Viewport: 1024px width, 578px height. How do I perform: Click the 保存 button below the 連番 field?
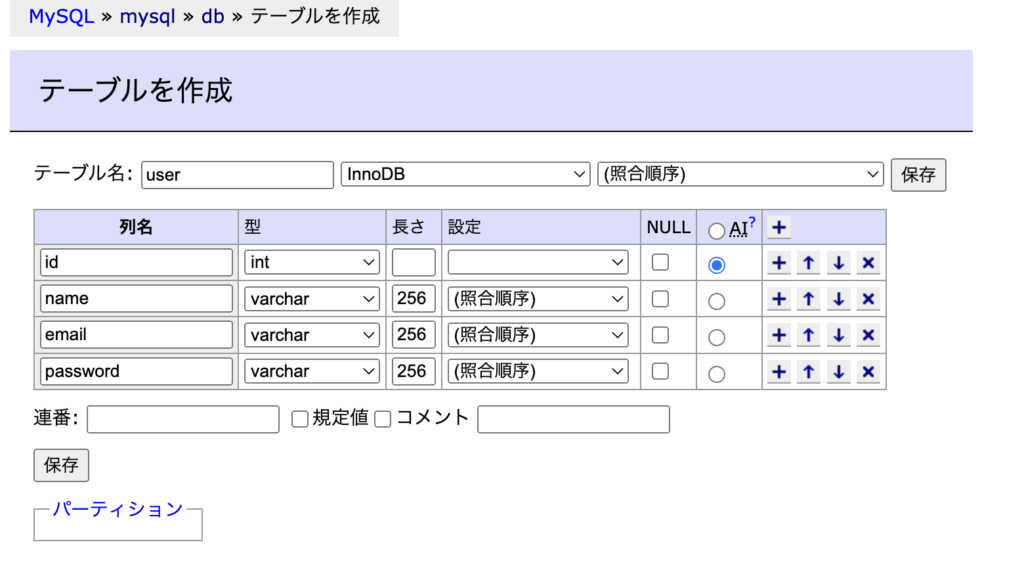[x=61, y=465]
